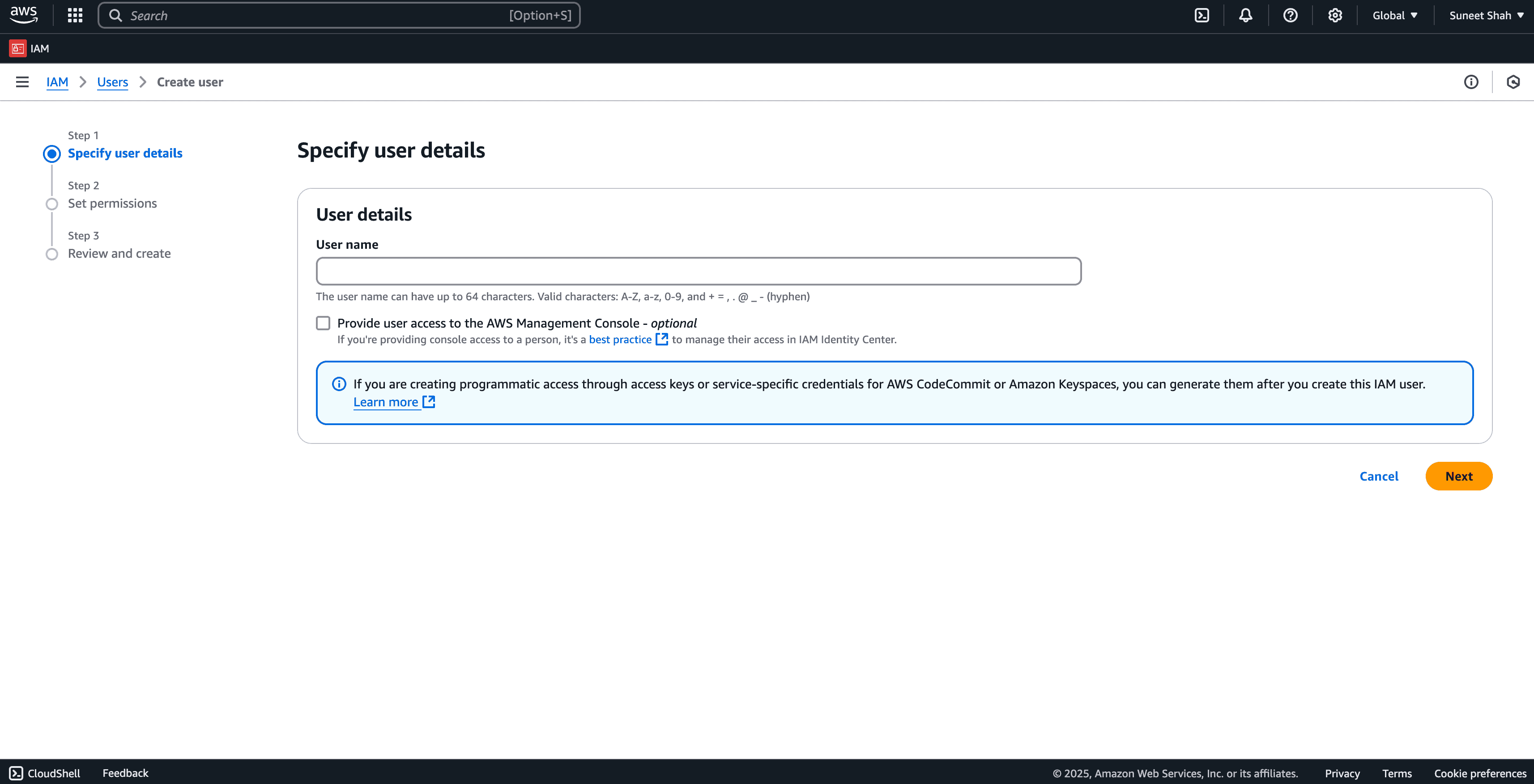Open the AWS services grid menu

click(x=75, y=16)
